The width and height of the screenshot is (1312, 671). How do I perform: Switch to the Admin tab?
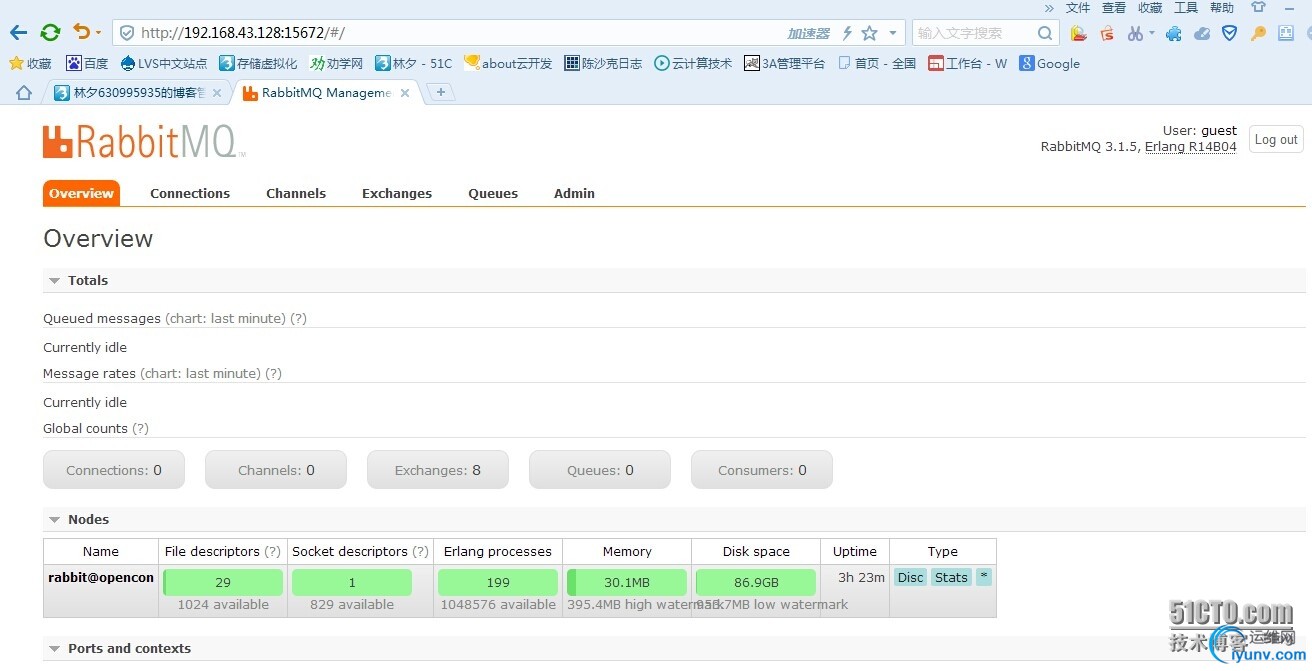(574, 194)
